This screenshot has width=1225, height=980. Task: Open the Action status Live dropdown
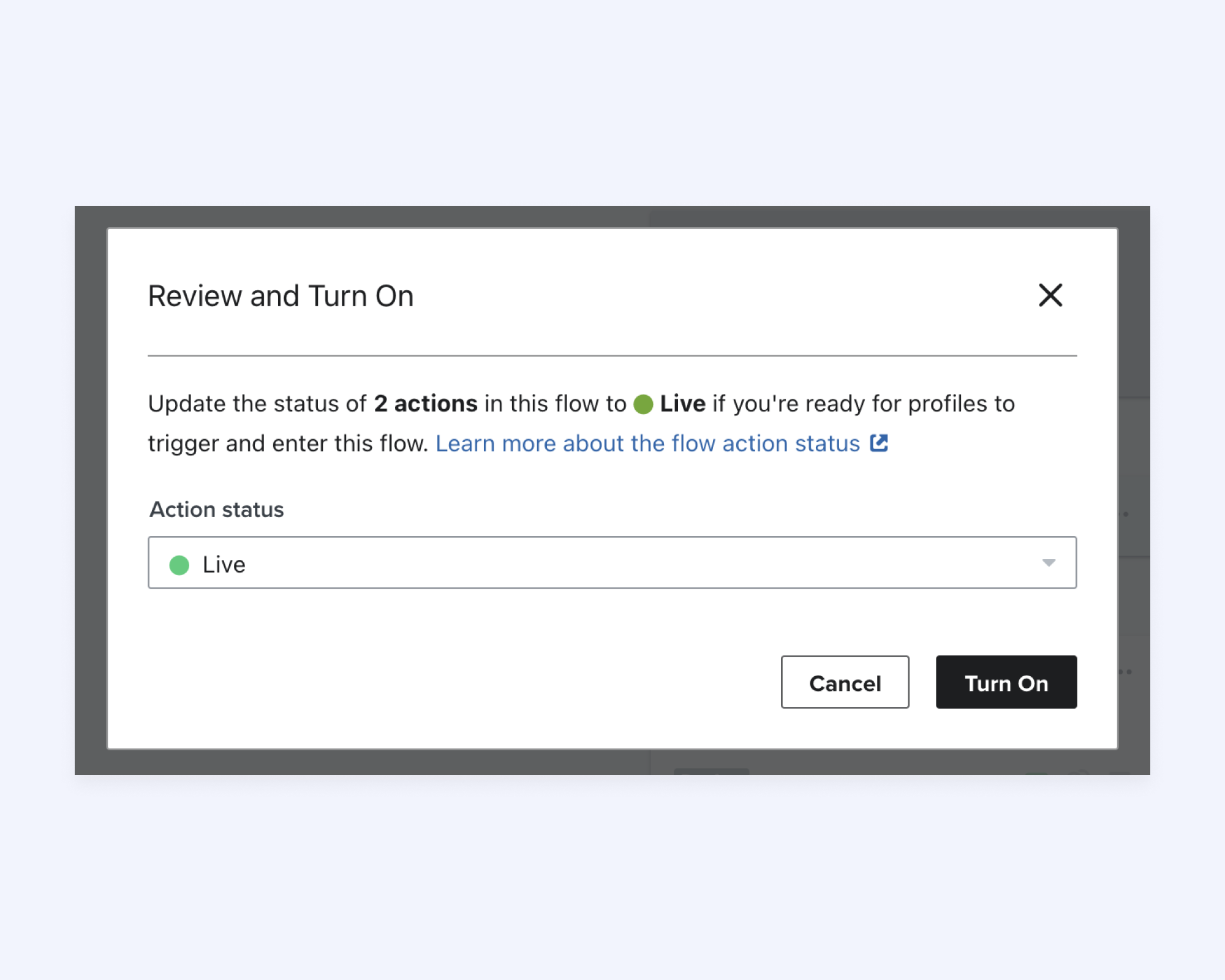click(x=612, y=563)
